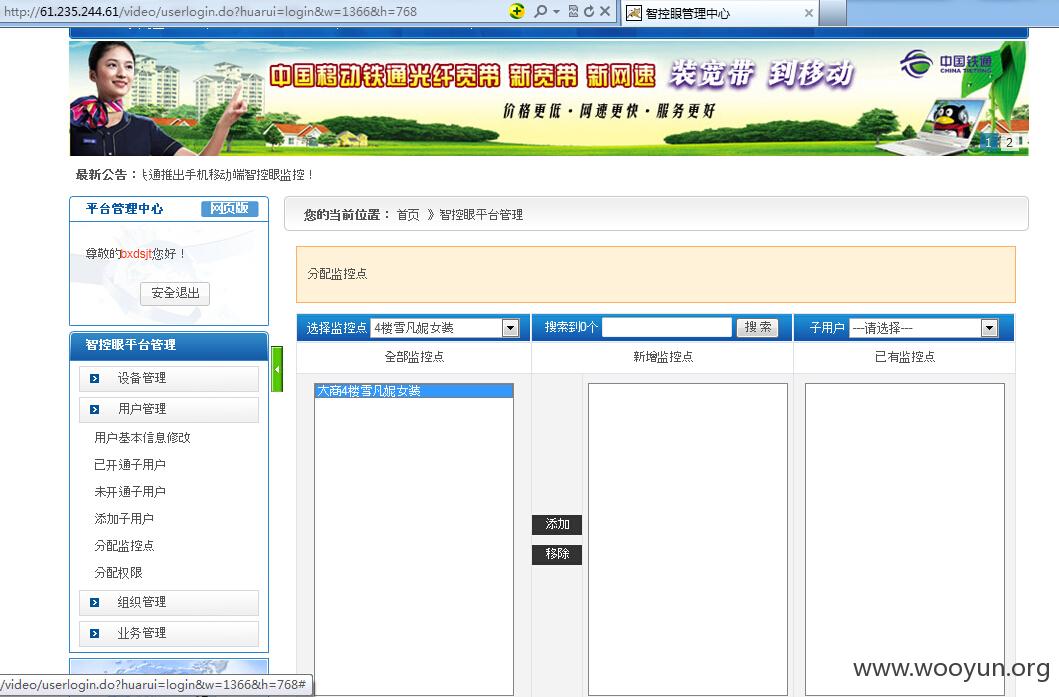The height and width of the screenshot is (697, 1059).
Task: Open 已开通子用户 list
Action: [x=130, y=465]
